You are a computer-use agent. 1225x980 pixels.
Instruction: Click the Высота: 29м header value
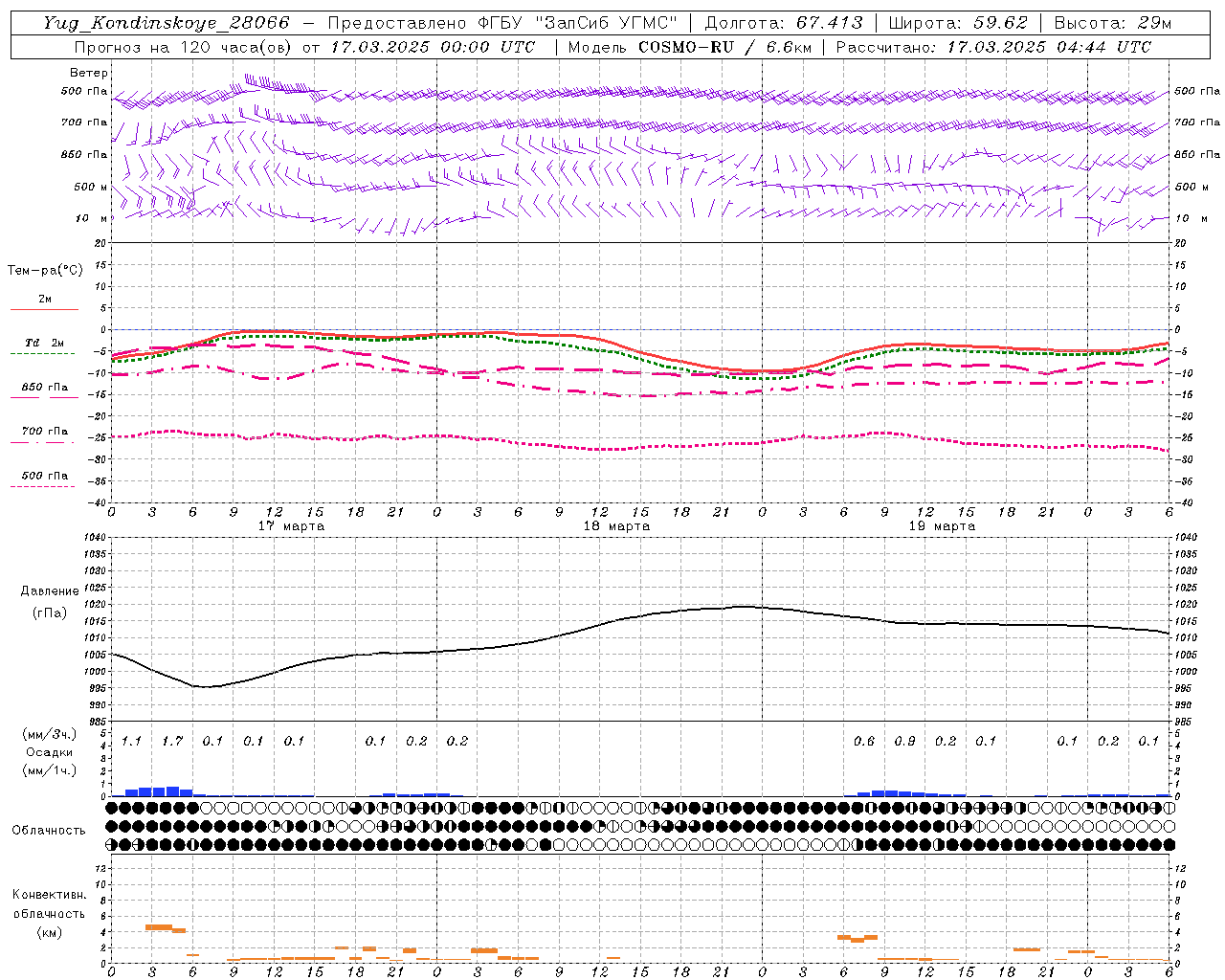(x=1113, y=23)
